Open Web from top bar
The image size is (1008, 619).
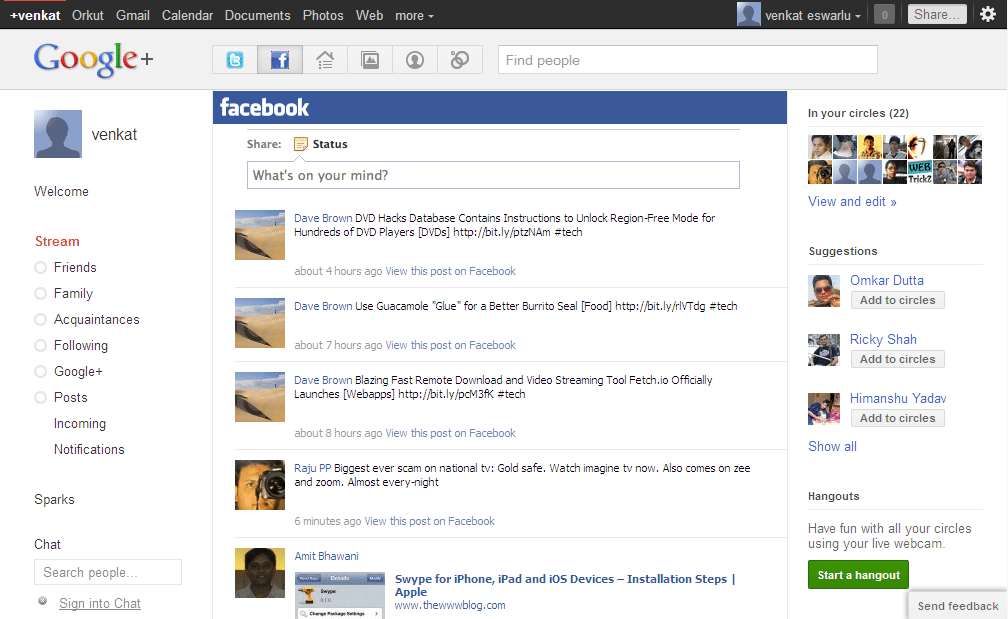click(x=369, y=15)
